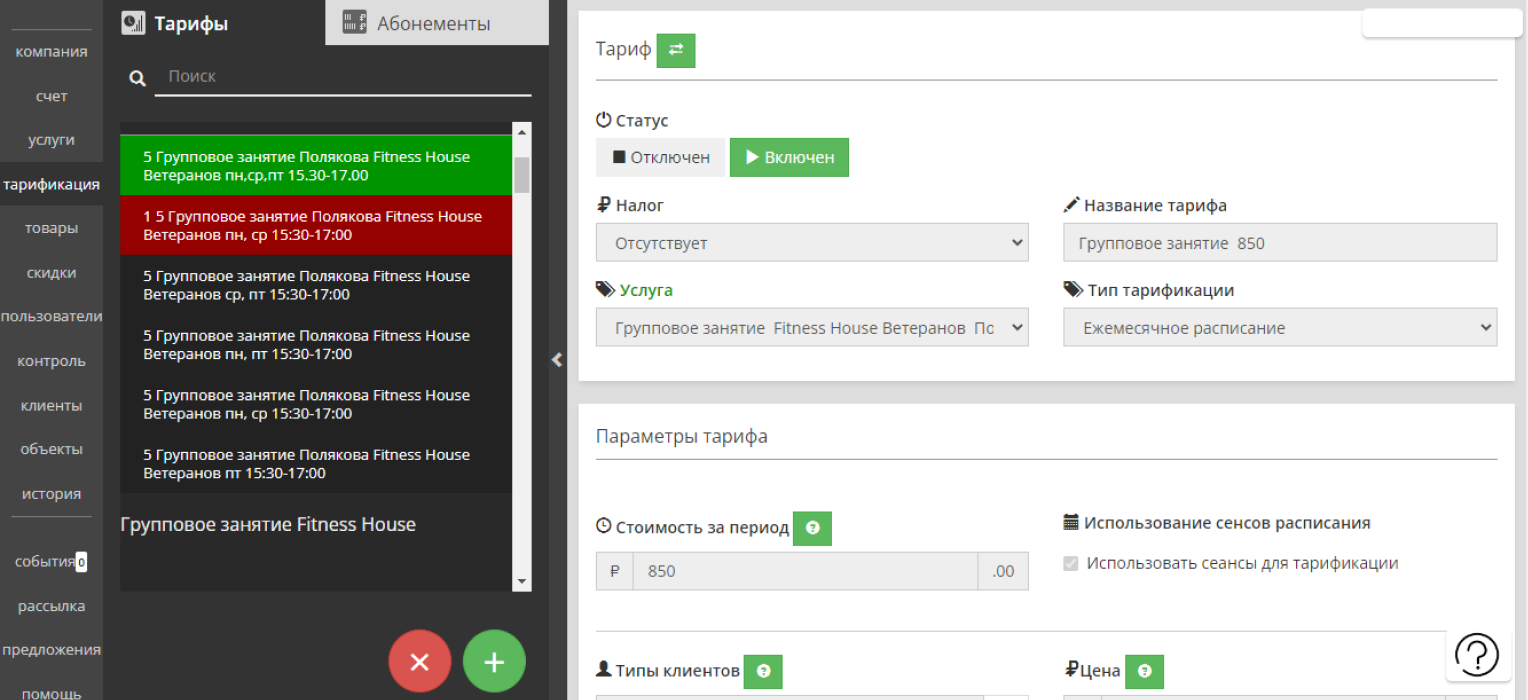
Task: Click the Тарифы tab icon
Action: (x=134, y=23)
